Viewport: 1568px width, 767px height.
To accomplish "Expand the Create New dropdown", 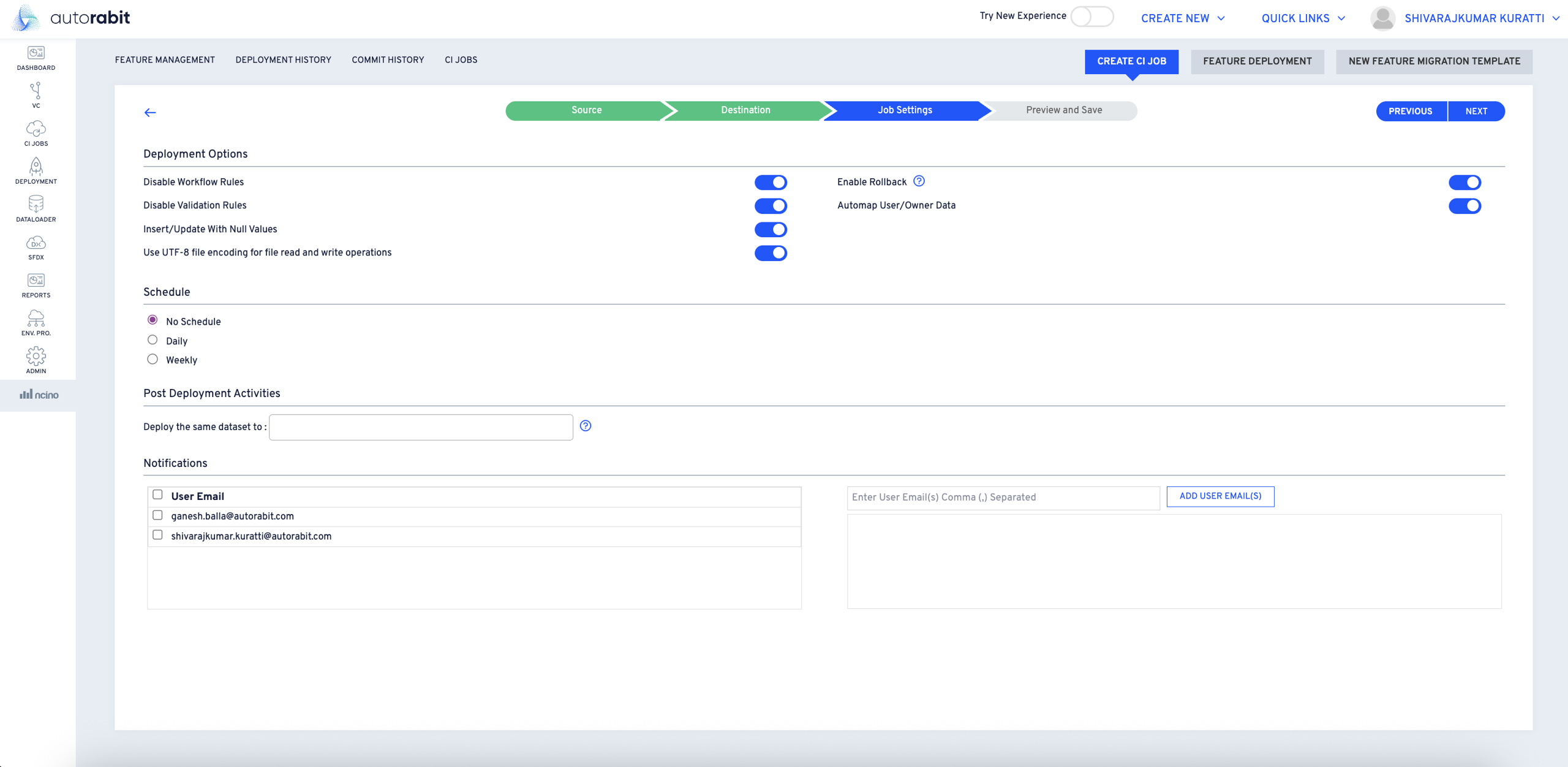I will point(1182,18).
